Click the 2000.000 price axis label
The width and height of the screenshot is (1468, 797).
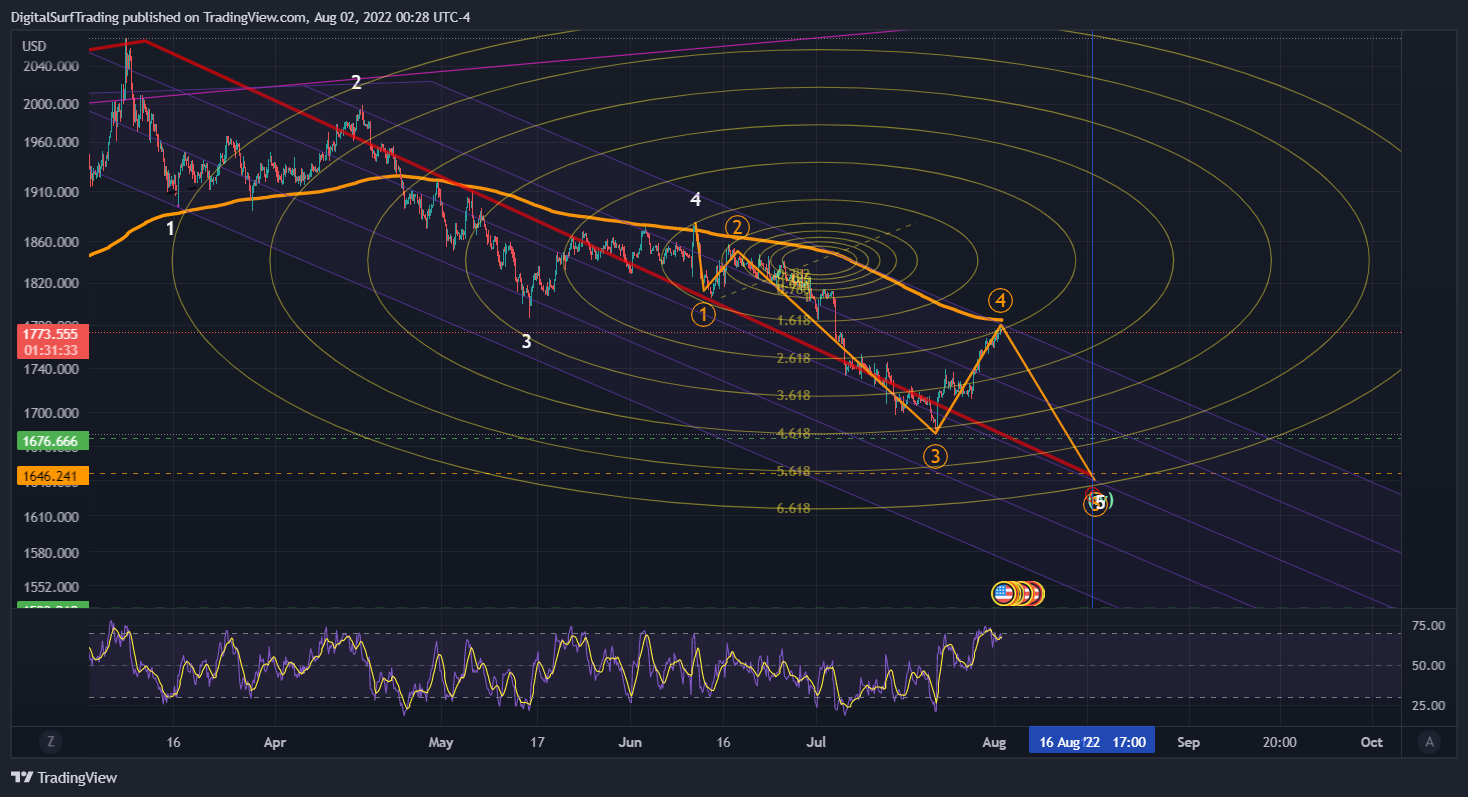(49, 104)
